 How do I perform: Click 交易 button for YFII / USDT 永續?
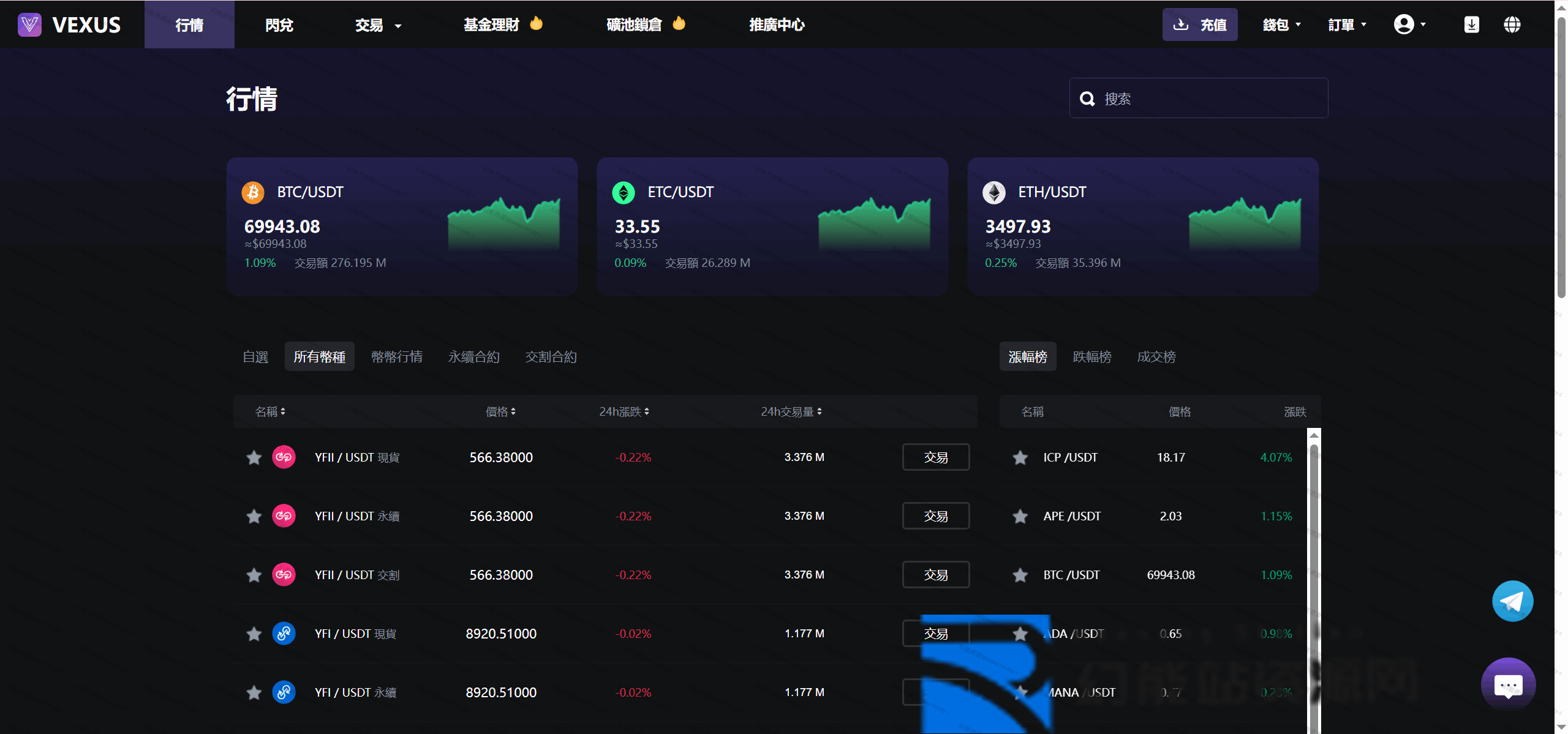tap(936, 515)
